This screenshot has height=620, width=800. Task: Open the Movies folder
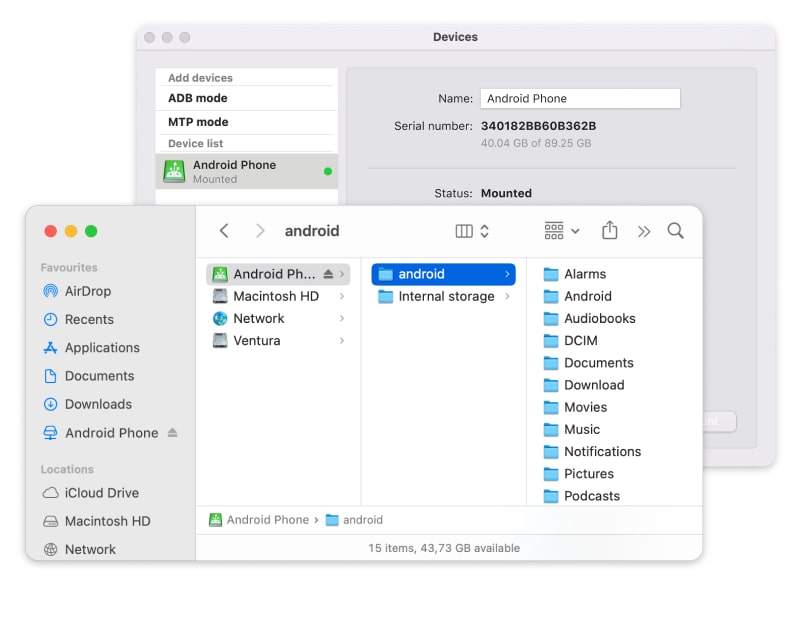575,407
